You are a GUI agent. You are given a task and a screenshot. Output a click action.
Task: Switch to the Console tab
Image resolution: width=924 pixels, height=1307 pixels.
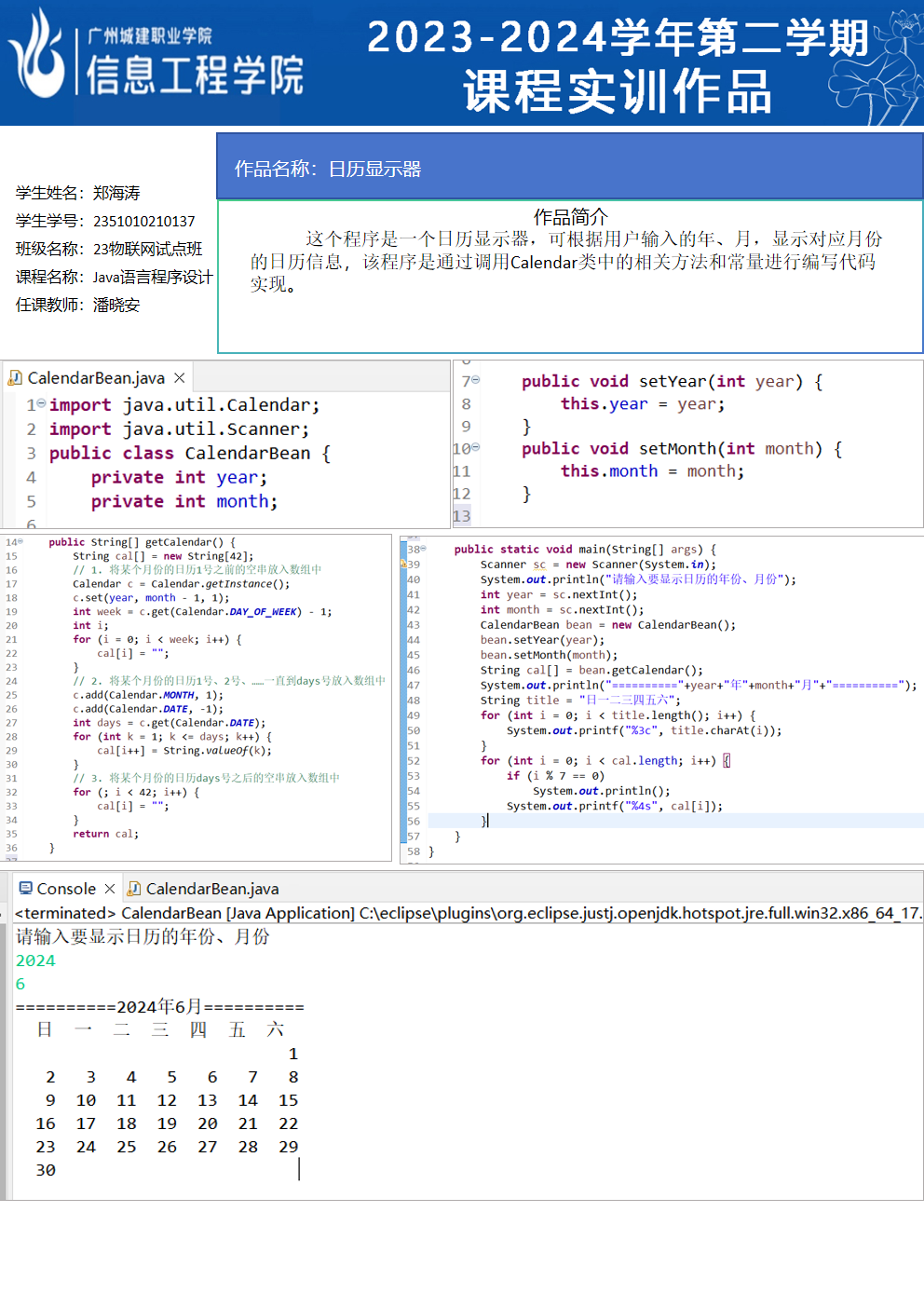click(x=66, y=889)
